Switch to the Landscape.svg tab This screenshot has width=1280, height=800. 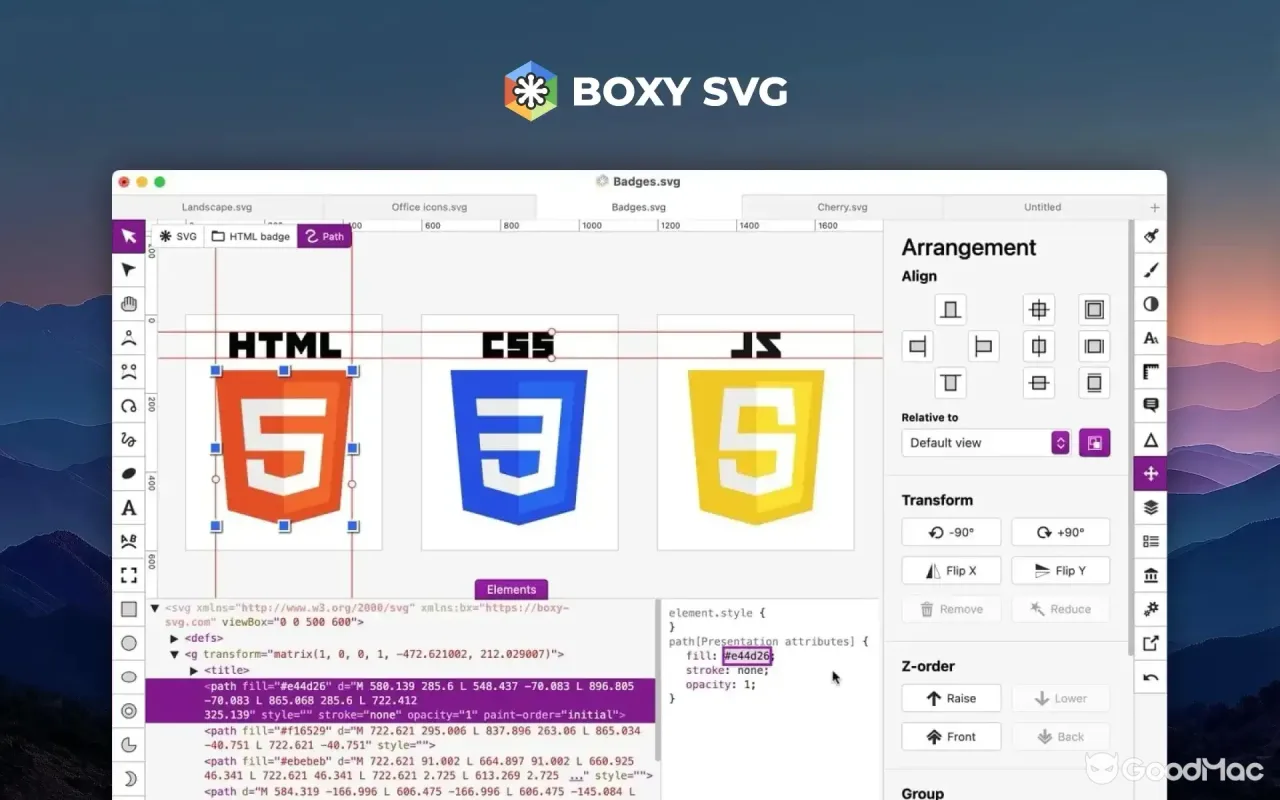[x=217, y=207]
